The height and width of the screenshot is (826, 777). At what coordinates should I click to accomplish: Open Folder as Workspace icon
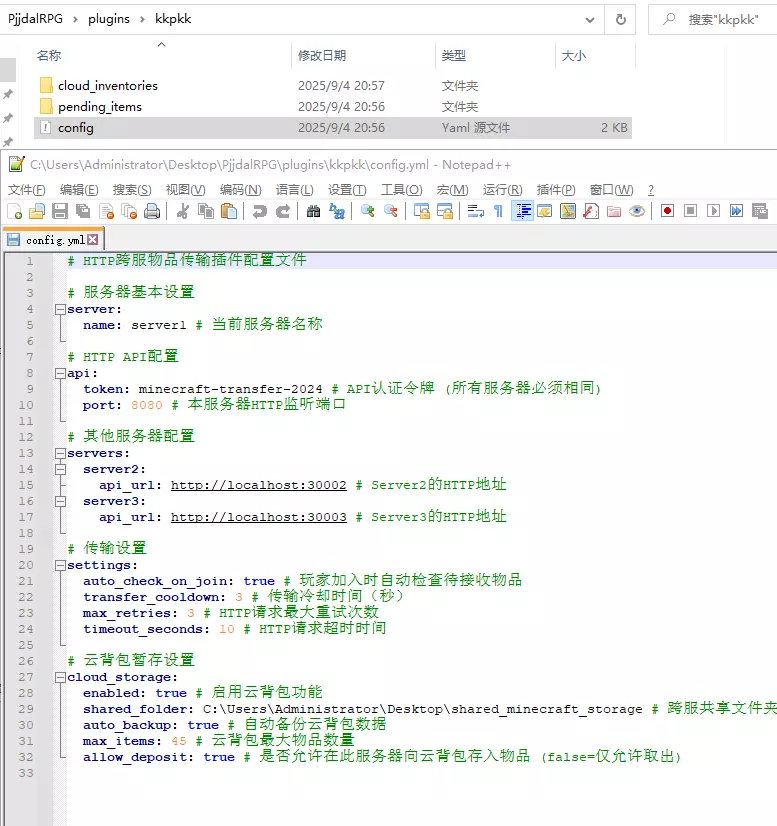point(614,211)
